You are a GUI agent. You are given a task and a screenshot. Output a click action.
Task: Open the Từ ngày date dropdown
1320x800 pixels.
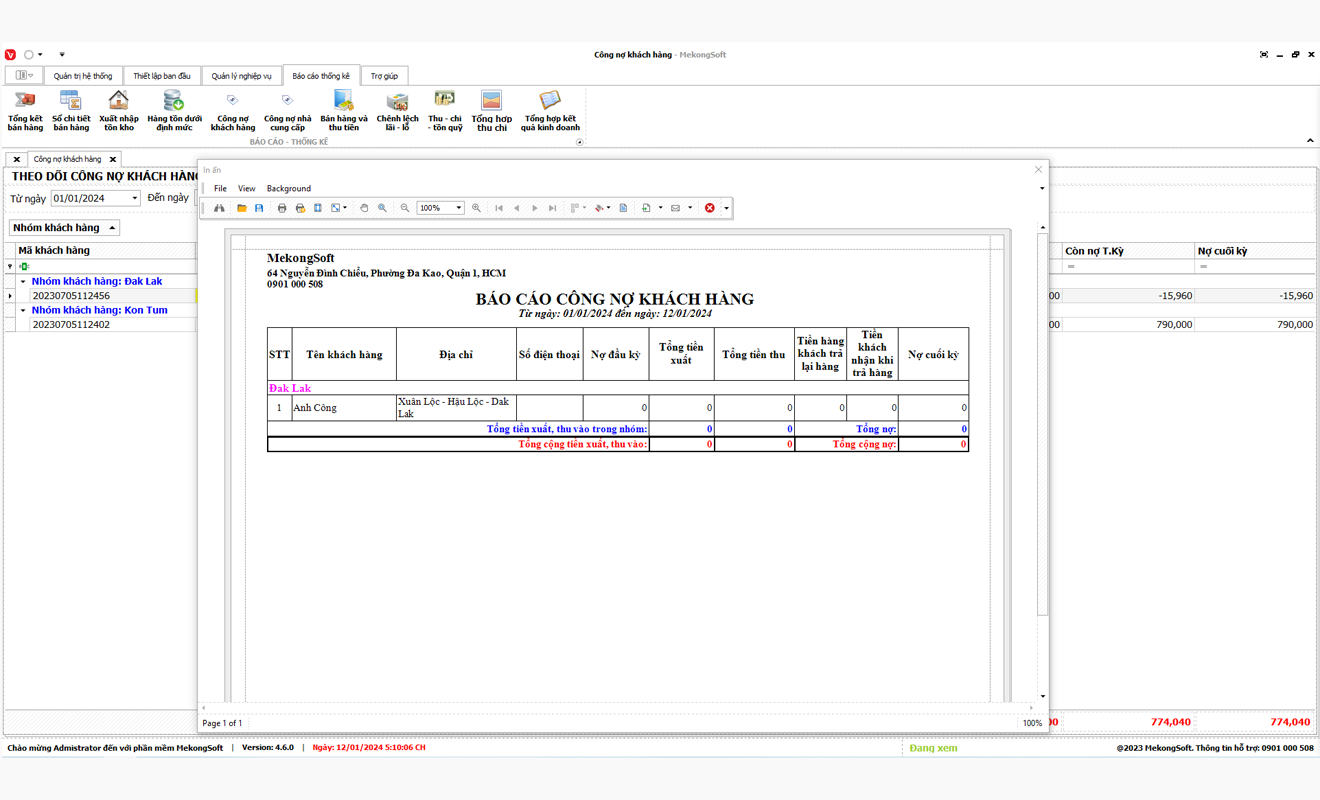[135, 198]
